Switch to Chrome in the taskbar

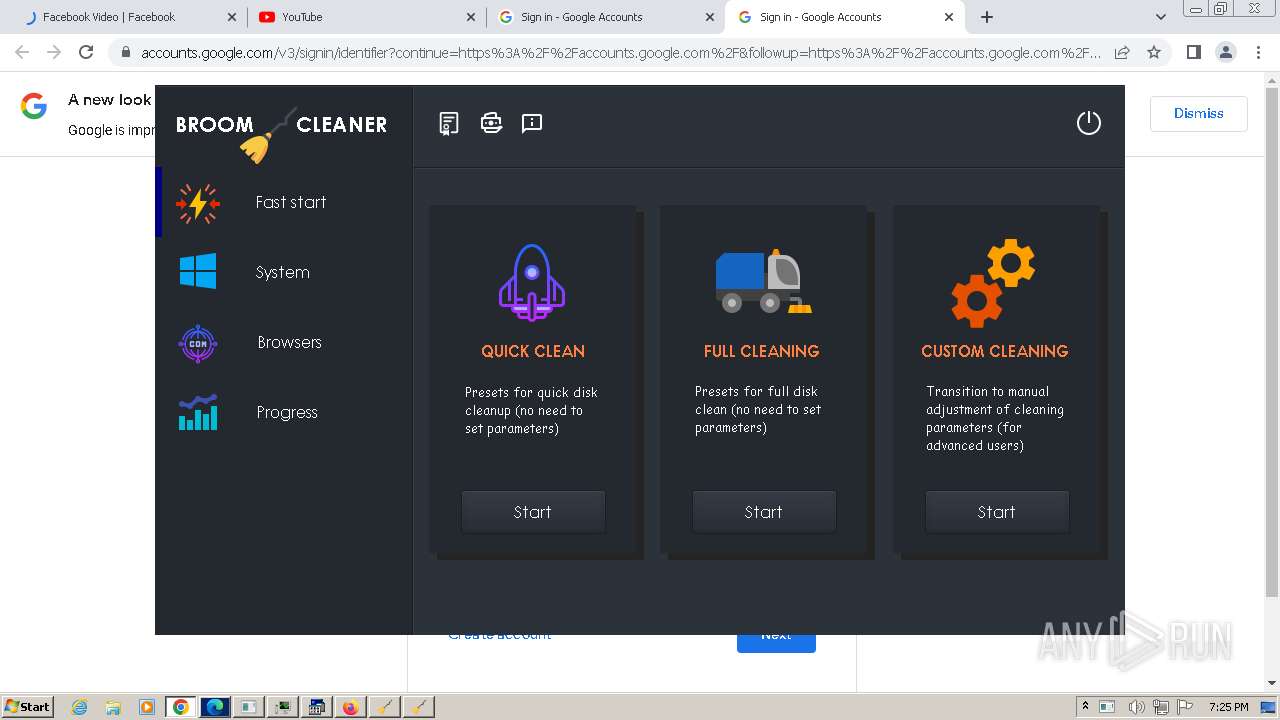point(181,707)
